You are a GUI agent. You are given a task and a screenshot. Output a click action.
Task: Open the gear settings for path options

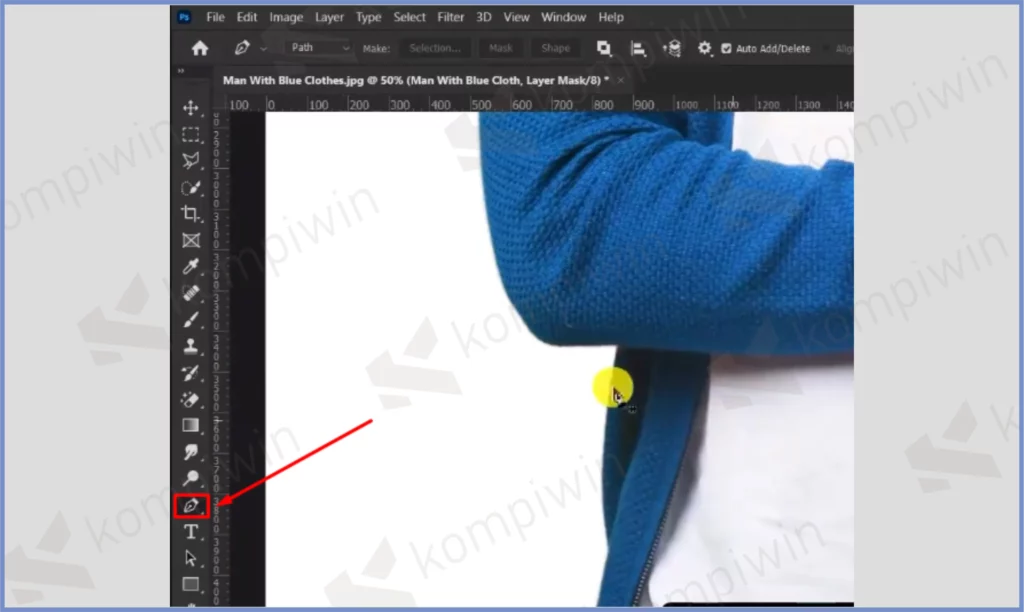pyautogui.click(x=704, y=48)
